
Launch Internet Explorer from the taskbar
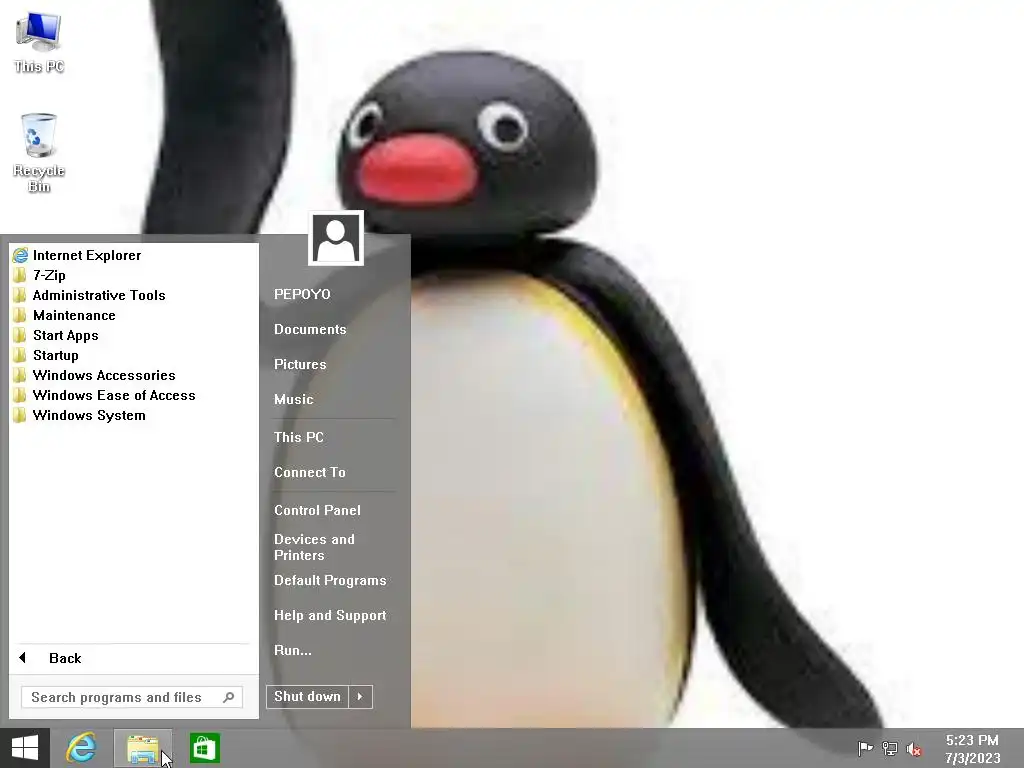click(82, 748)
